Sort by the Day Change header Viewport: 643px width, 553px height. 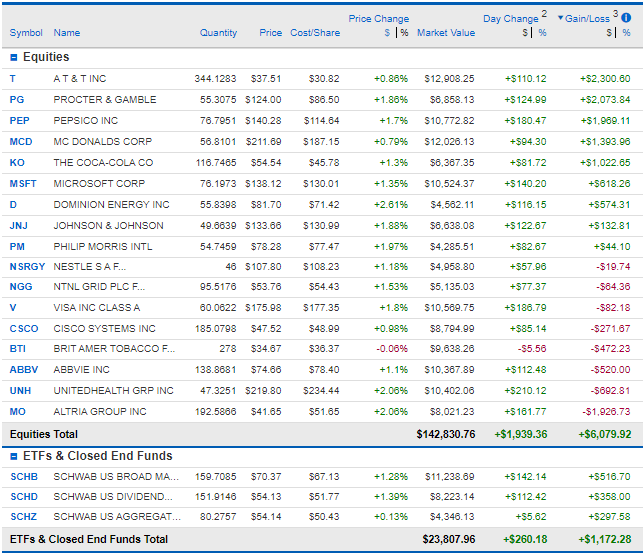(510, 19)
